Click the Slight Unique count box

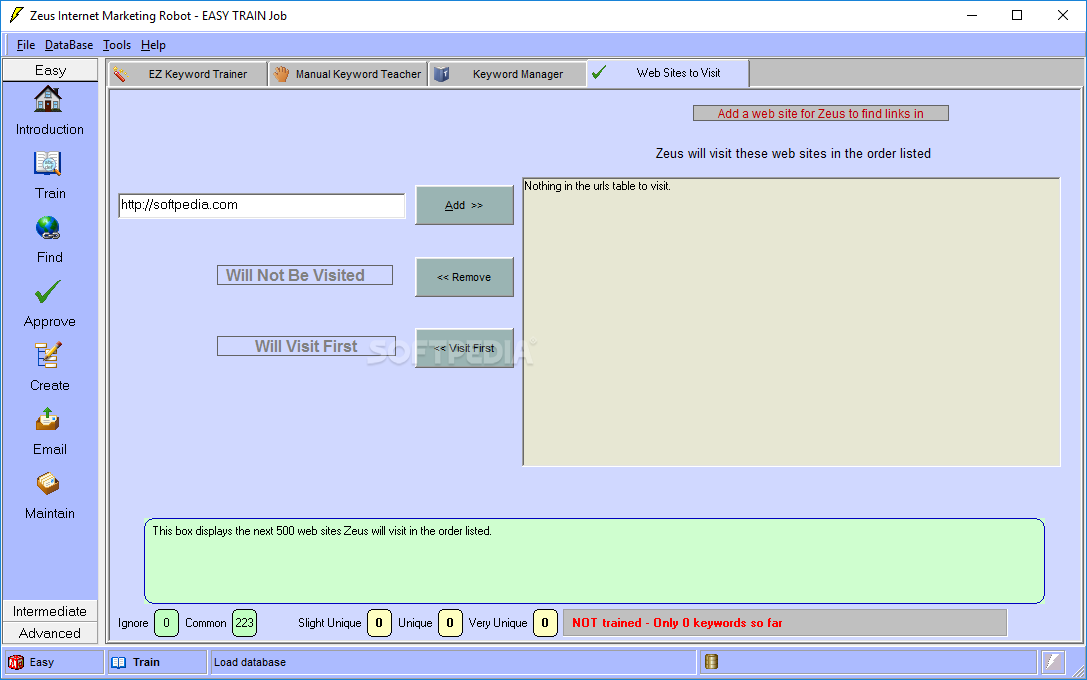coord(379,622)
